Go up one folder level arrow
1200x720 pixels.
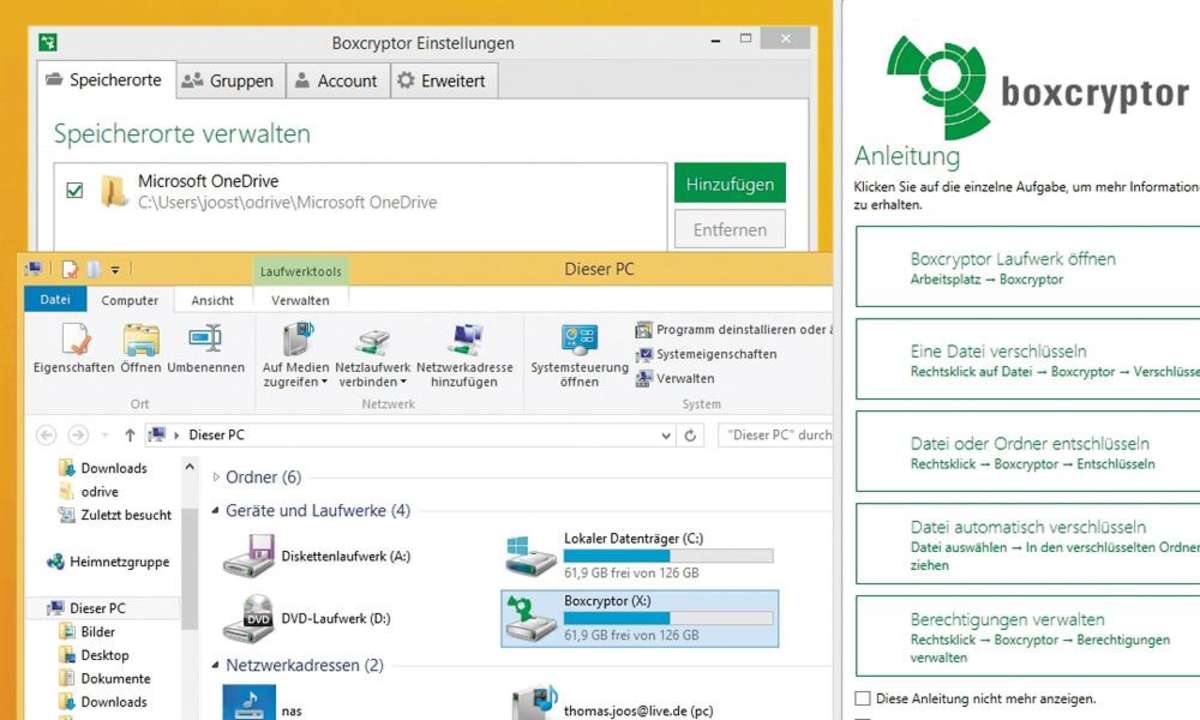[130, 435]
